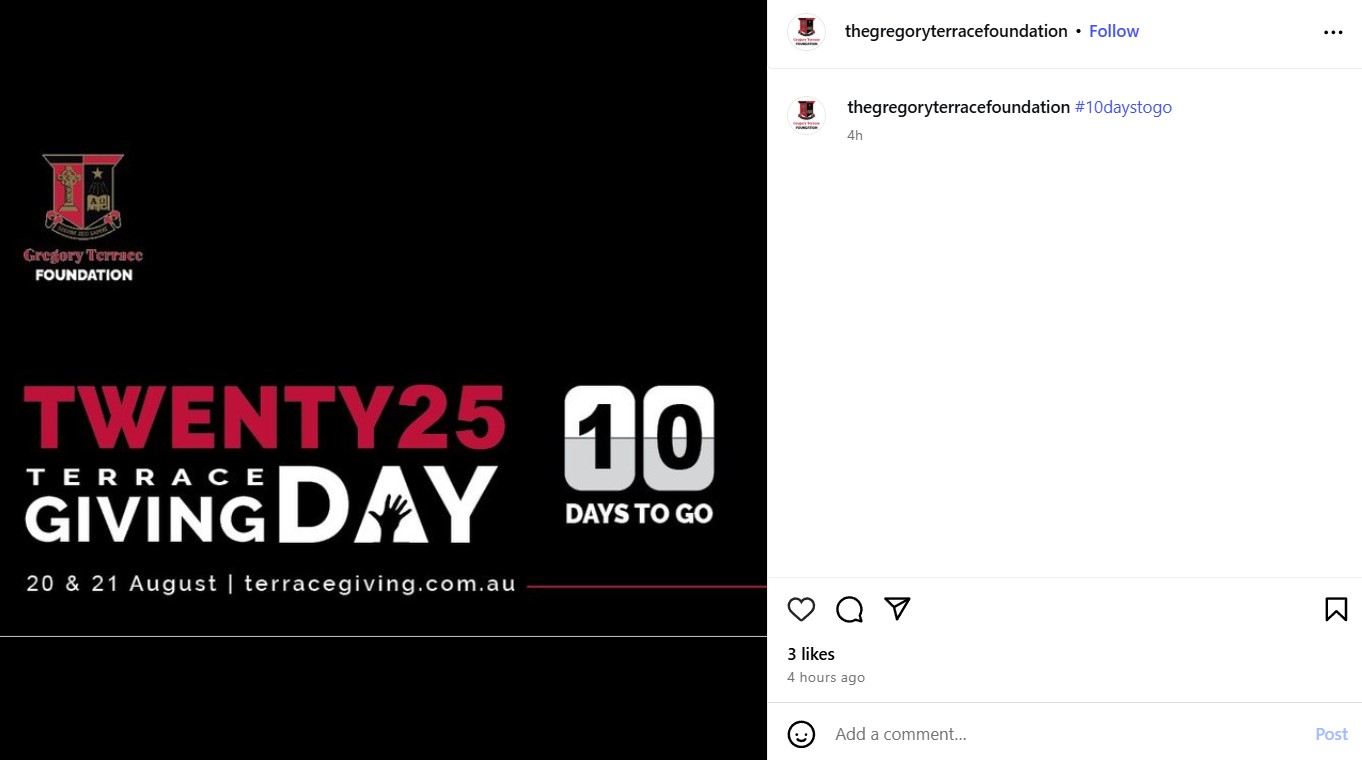
Task: Click the 10 days to go counter
Action: [639, 456]
